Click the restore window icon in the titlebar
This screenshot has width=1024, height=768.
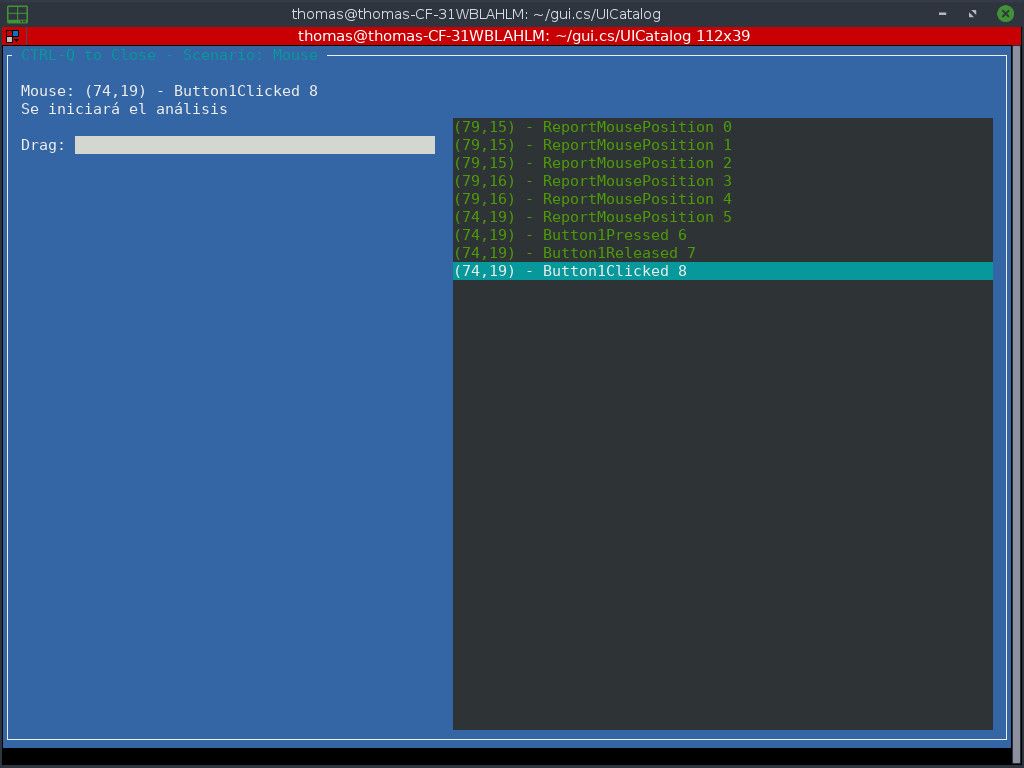point(971,14)
